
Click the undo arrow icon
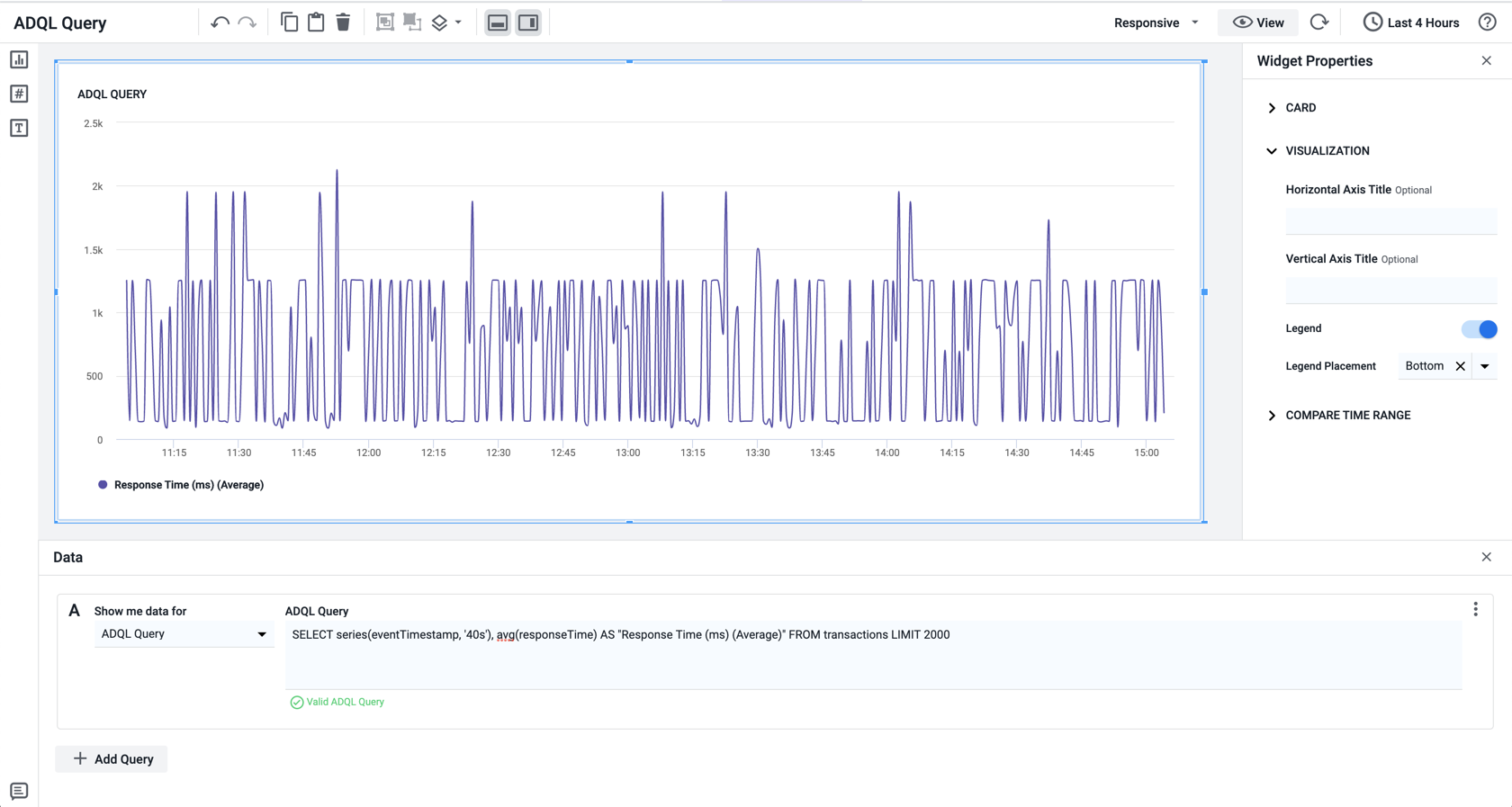click(x=220, y=22)
